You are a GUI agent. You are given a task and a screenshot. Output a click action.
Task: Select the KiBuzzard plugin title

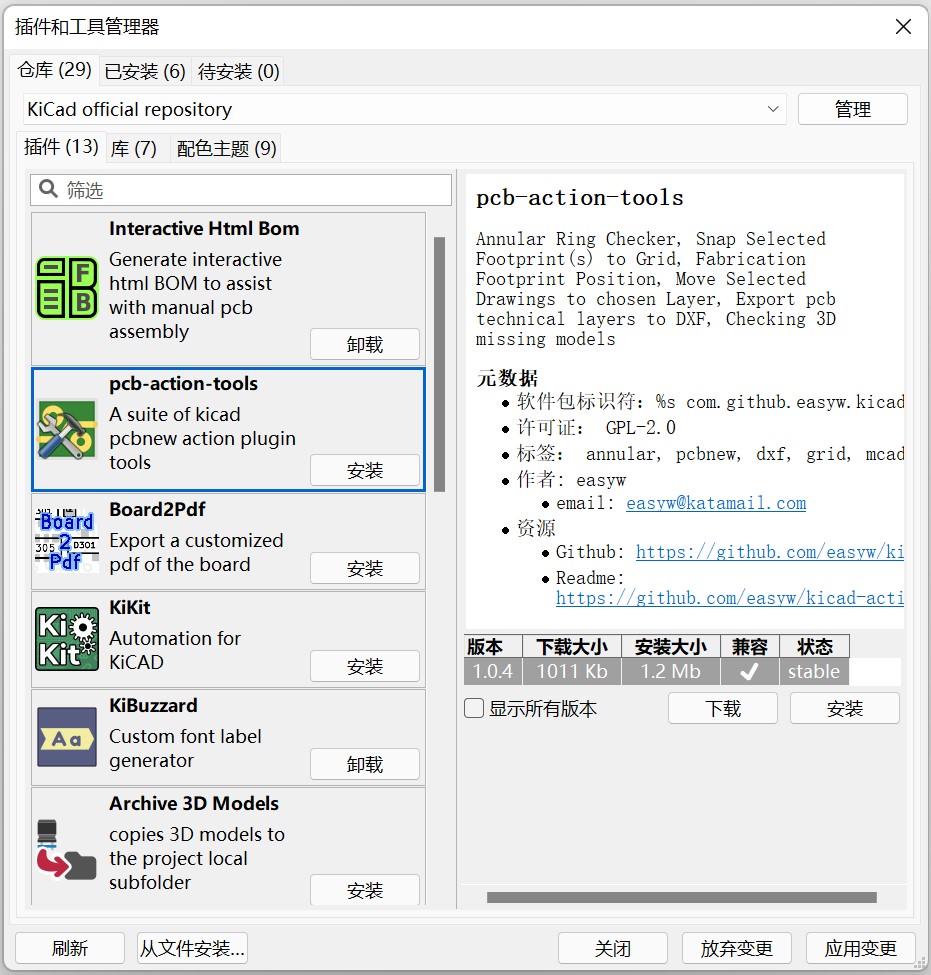pyautogui.click(x=153, y=705)
